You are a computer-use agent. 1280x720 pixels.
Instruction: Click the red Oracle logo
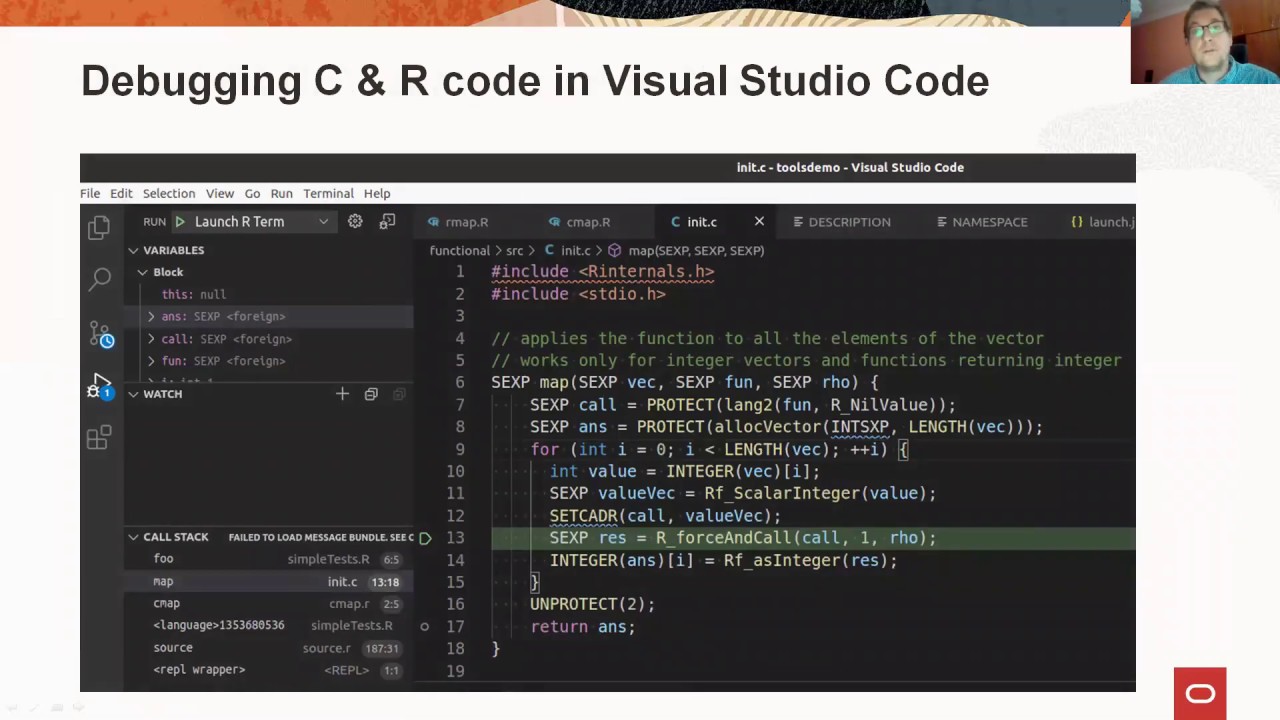[x=1200, y=693]
